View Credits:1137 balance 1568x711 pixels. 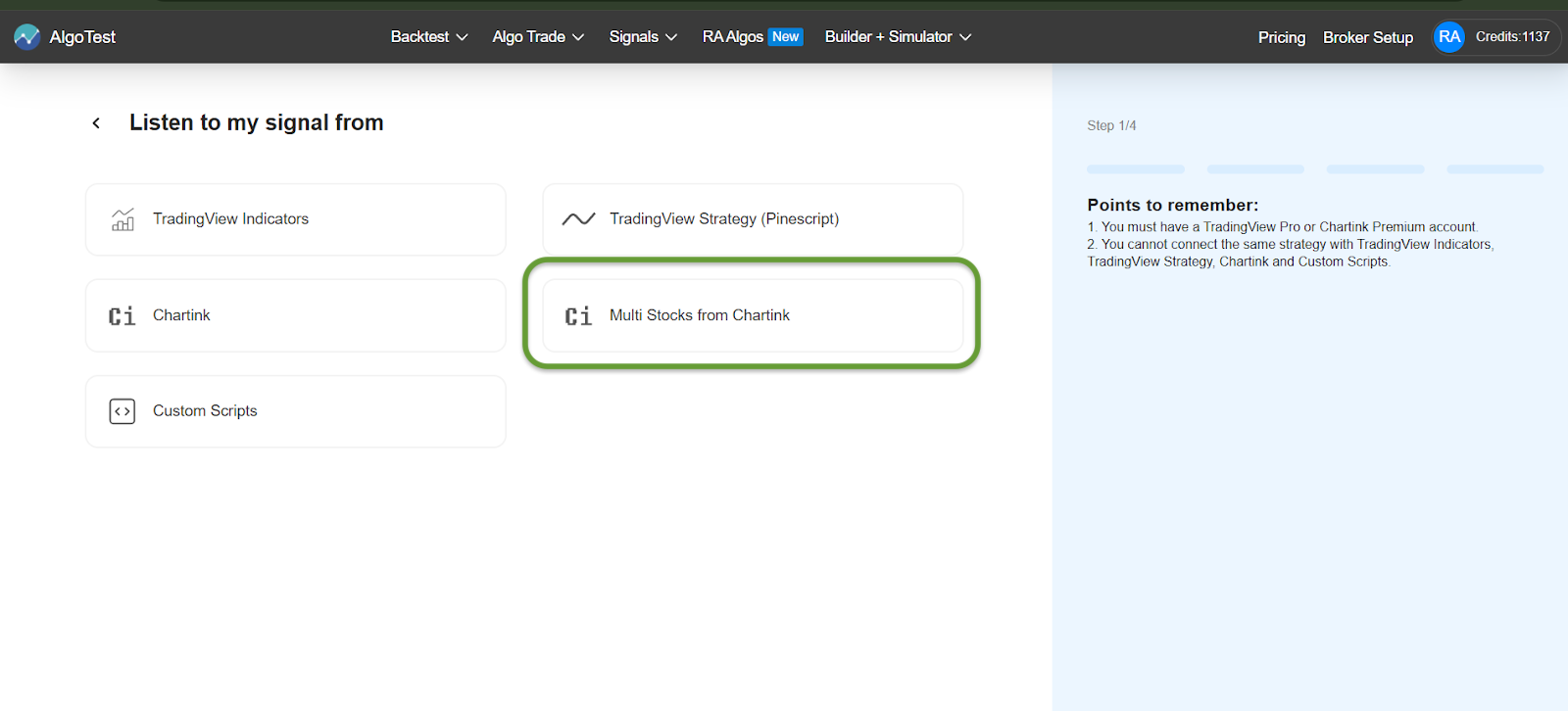(1513, 37)
